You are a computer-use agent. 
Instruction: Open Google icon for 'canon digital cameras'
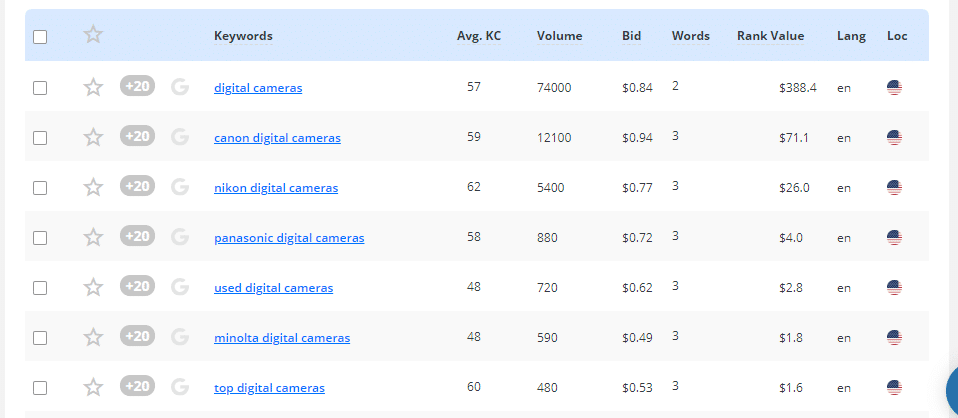coord(180,137)
